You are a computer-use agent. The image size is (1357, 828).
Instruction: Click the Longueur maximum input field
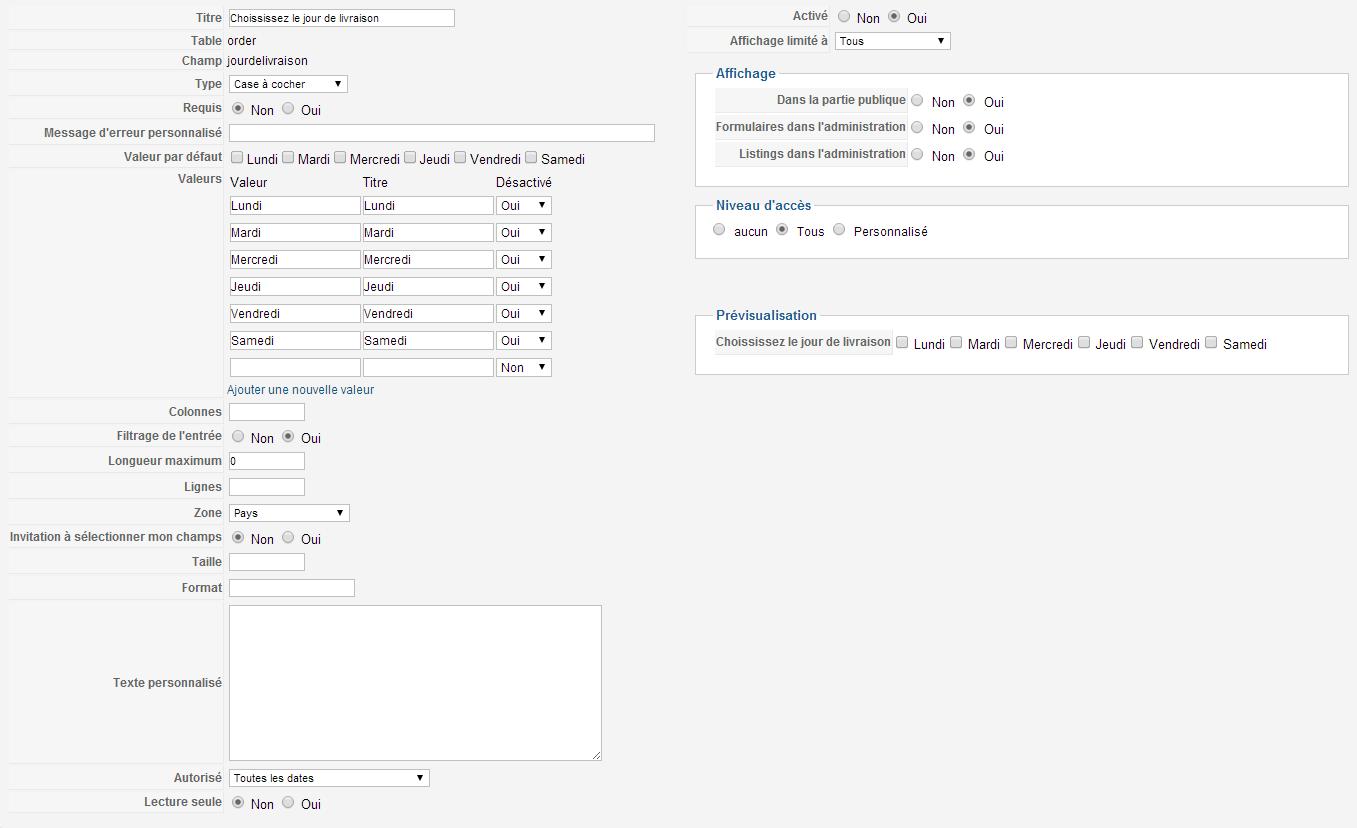[x=266, y=461]
